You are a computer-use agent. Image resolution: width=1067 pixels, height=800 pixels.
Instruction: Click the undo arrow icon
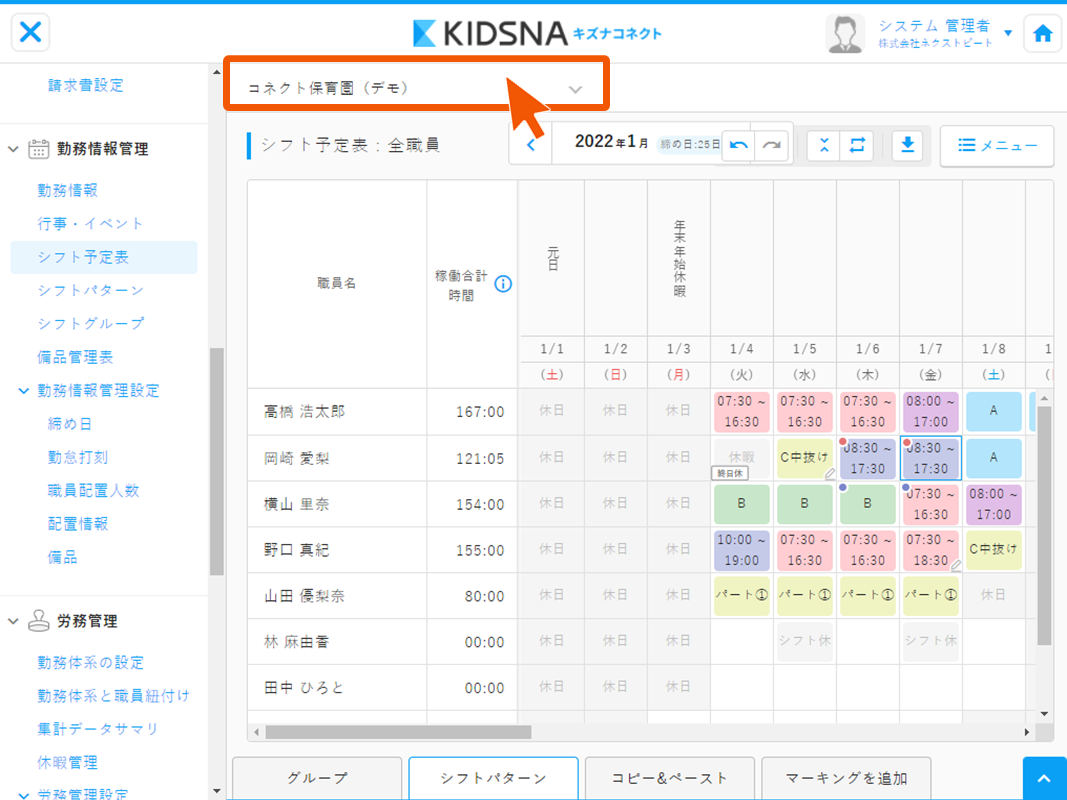739,145
